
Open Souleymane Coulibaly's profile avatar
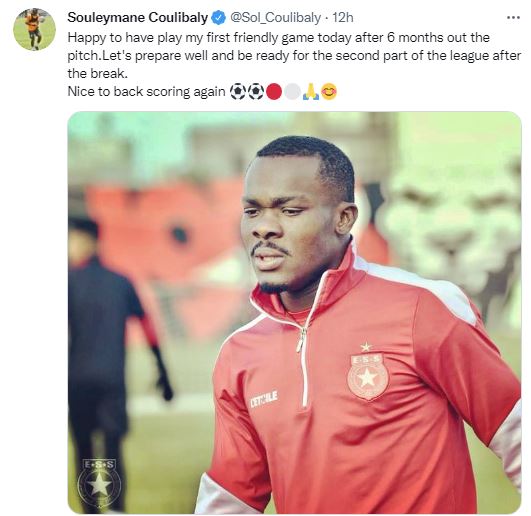tap(34, 29)
